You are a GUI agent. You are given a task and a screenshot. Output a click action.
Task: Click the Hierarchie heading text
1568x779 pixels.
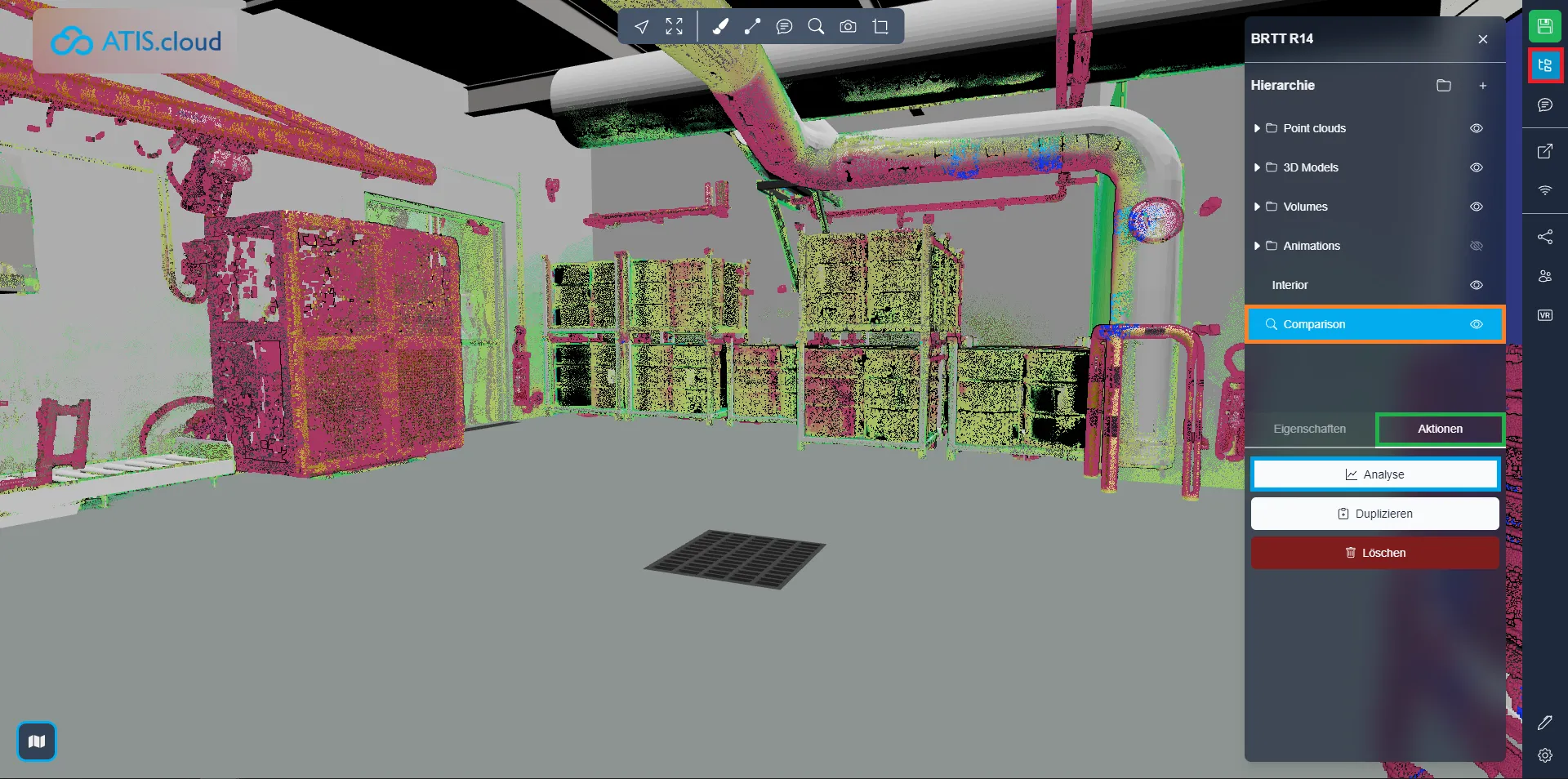tap(1282, 85)
